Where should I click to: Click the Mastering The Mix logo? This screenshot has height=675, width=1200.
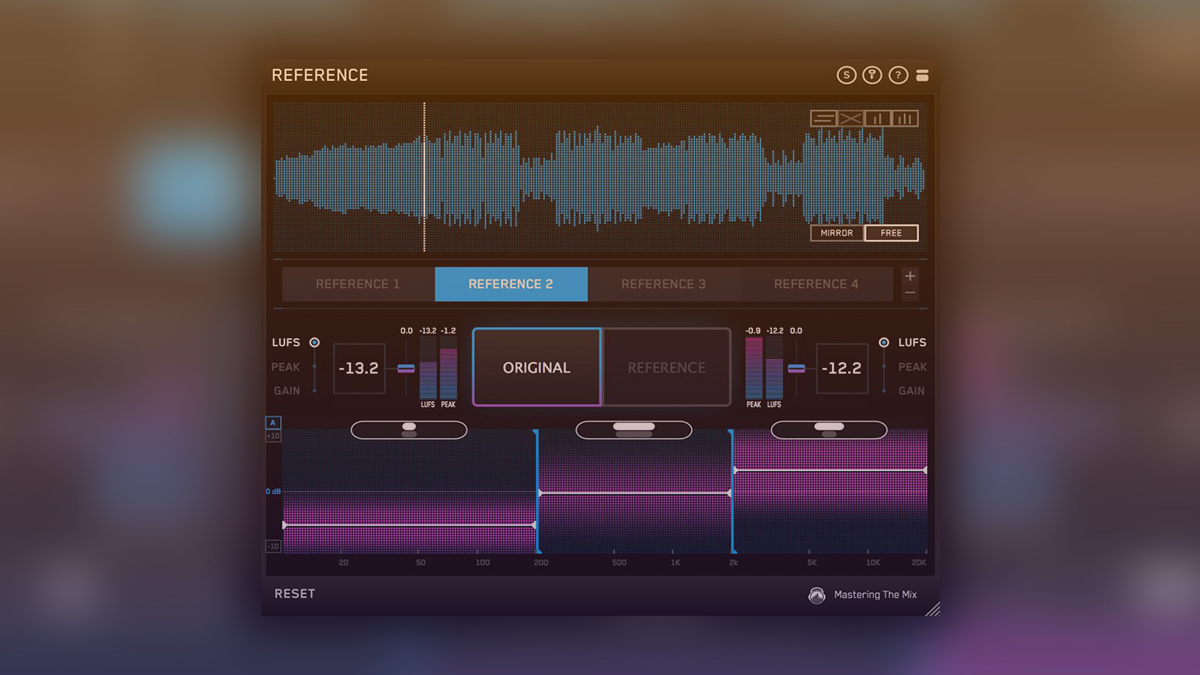815,594
